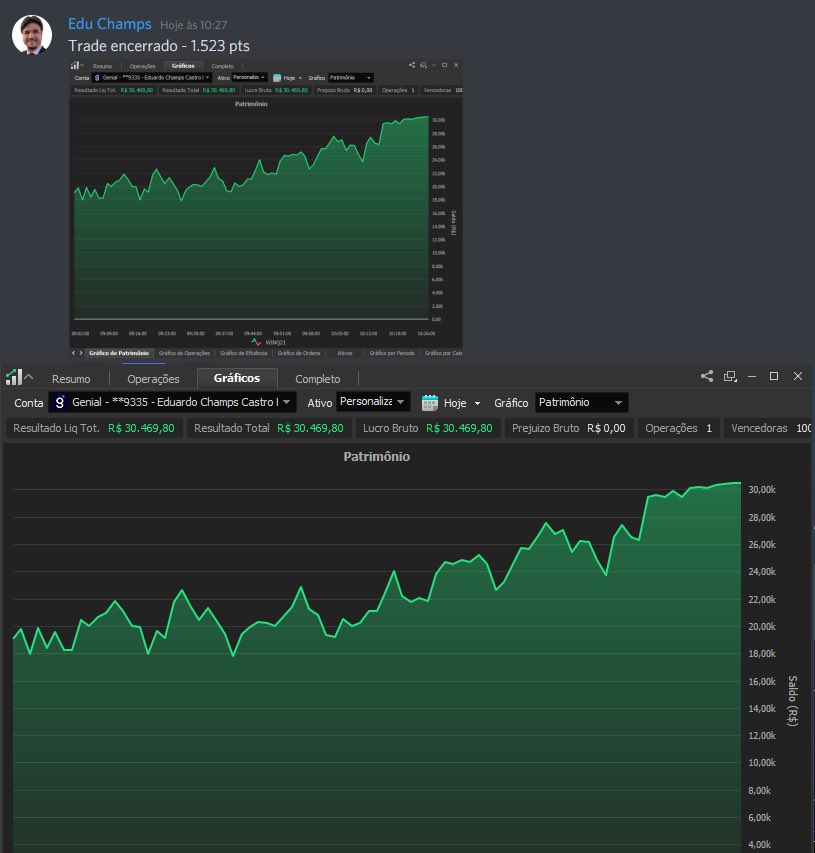Click the app logo bar-chart icon
This screenshot has height=853, width=815.
point(14,376)
